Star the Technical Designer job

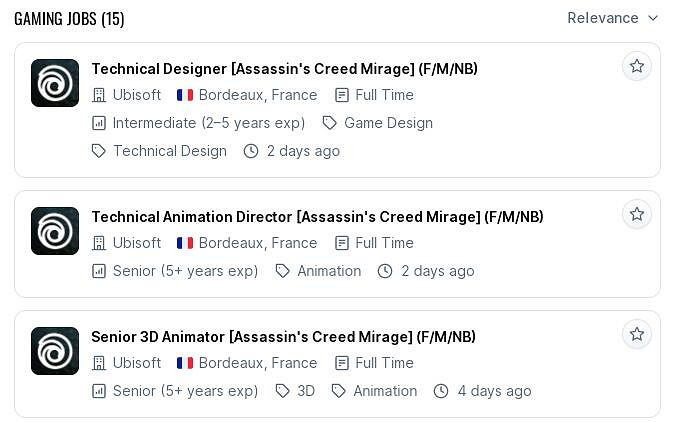(x=637, y=66)
